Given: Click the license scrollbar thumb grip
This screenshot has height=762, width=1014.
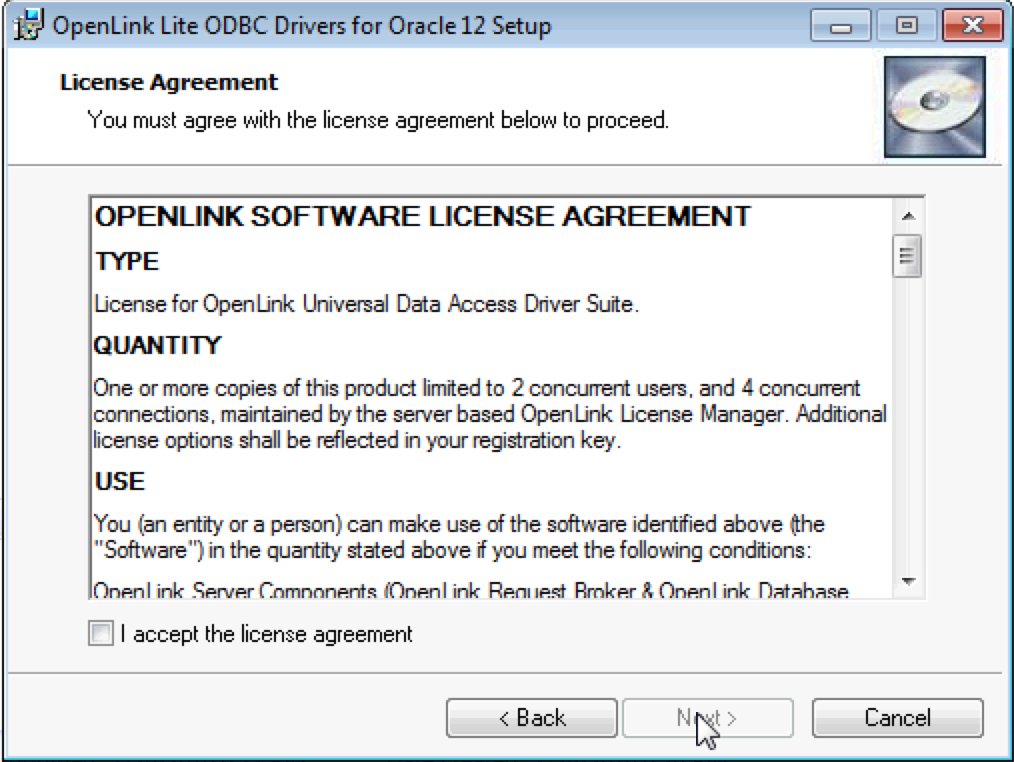Looking at the screenshot, I should tap(908, 255).
